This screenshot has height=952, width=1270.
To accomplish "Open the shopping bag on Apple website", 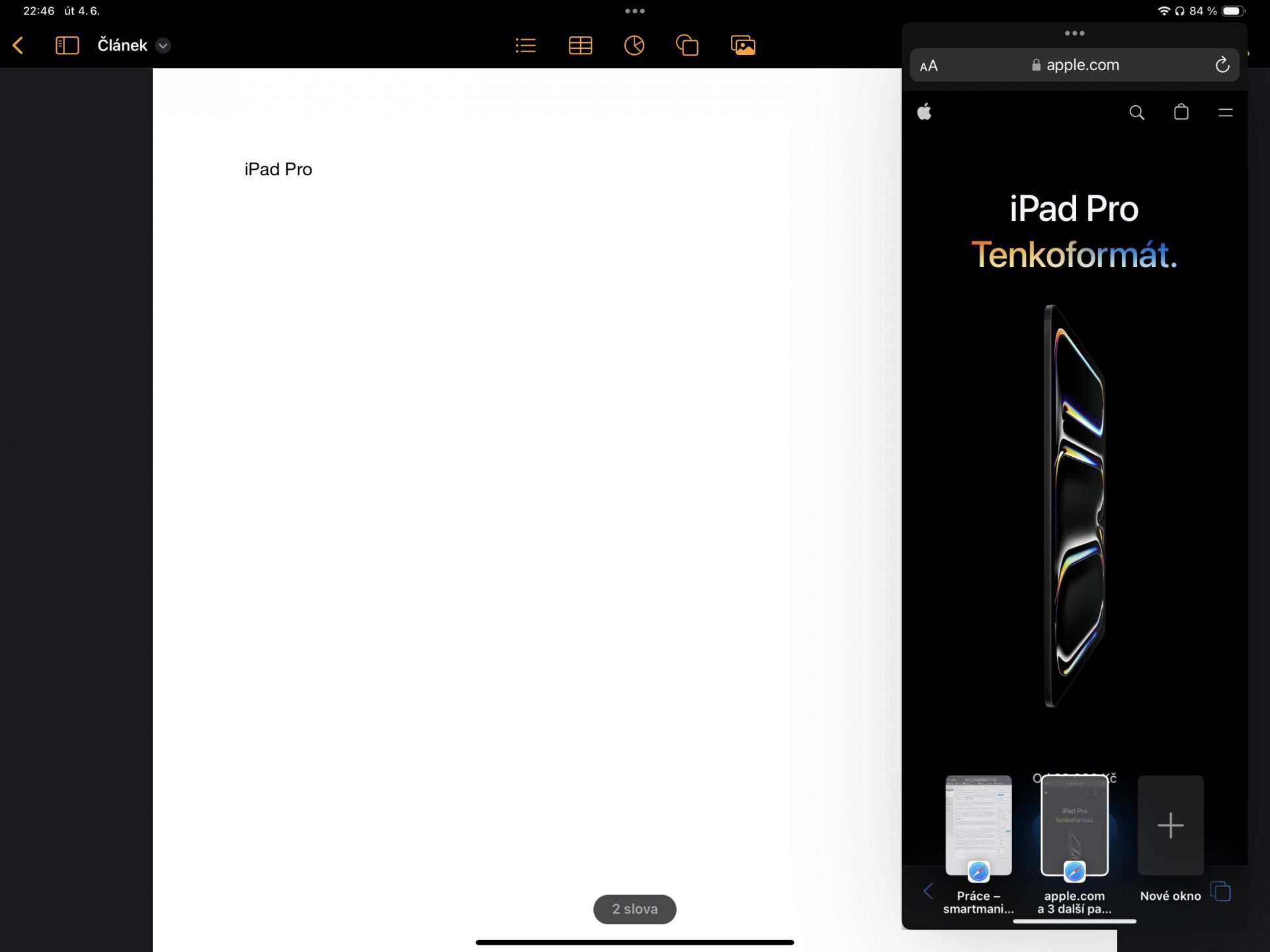I will pyautogui.click(x=1181, y=112).
